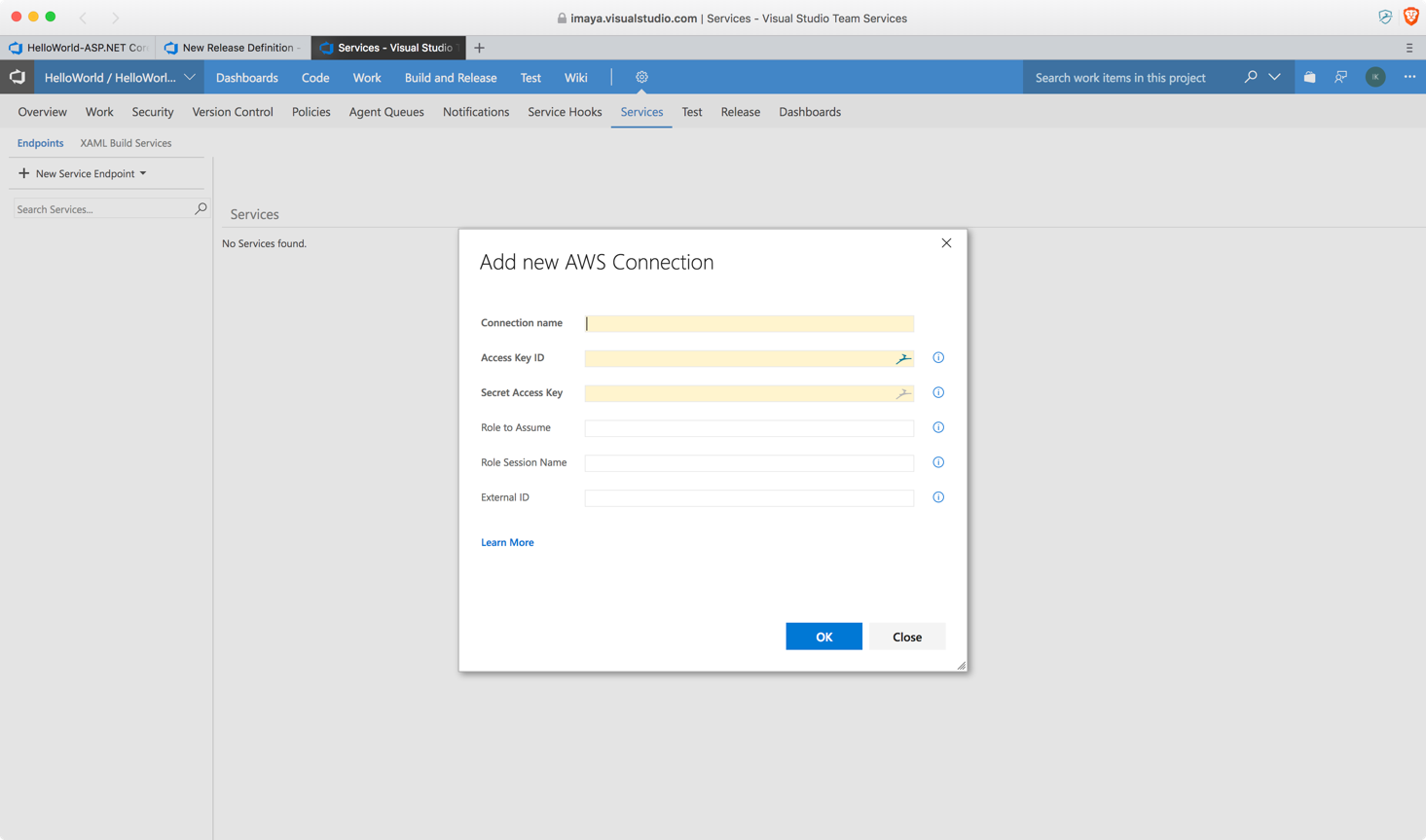
Task: Open the Code hub
Action: click(315, 77)
